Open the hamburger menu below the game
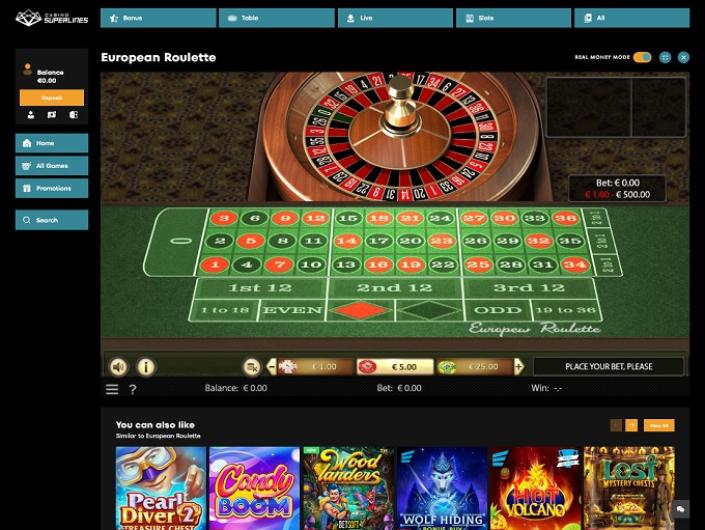Image resolution: width=705 pixels, height=530 pixels. 112,389
